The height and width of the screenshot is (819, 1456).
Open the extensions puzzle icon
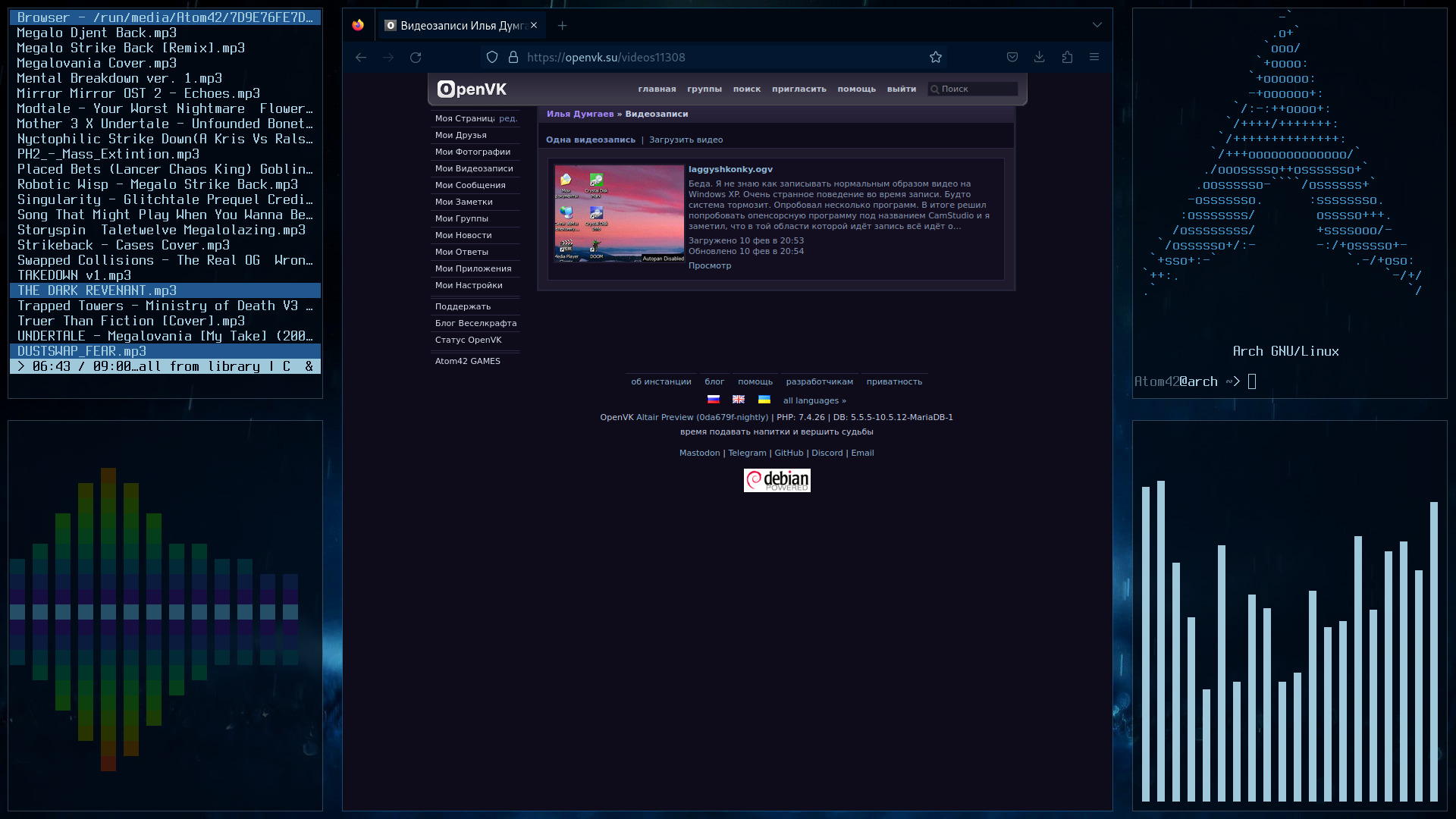click(1067, 58)
